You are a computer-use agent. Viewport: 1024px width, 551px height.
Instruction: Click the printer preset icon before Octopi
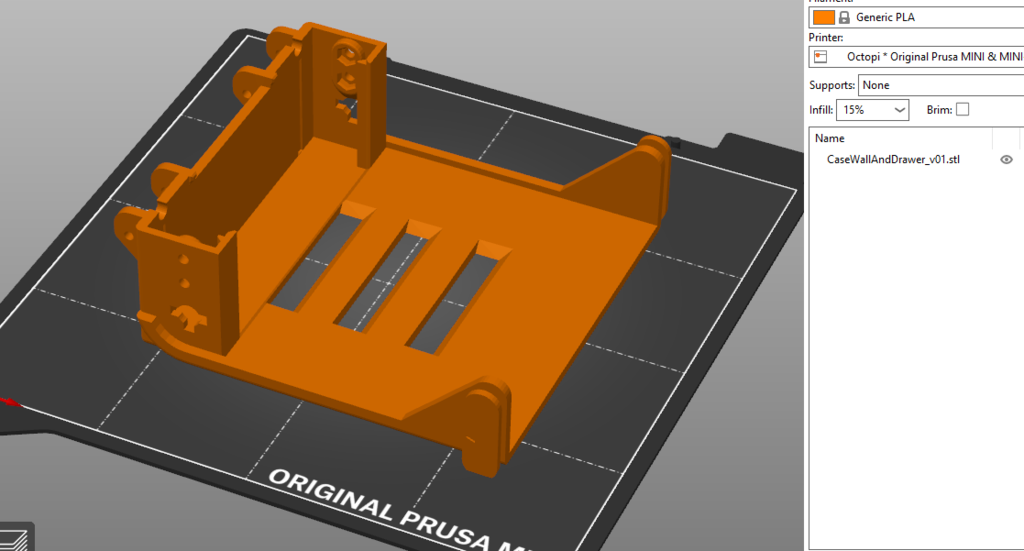tap(821, 57)
